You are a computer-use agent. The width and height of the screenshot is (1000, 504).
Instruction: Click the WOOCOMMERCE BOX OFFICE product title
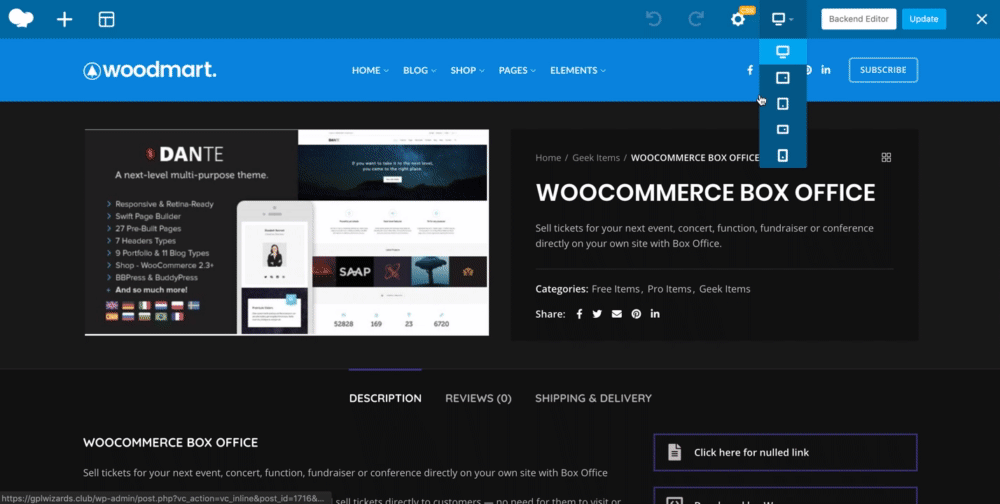coord(705,193)
